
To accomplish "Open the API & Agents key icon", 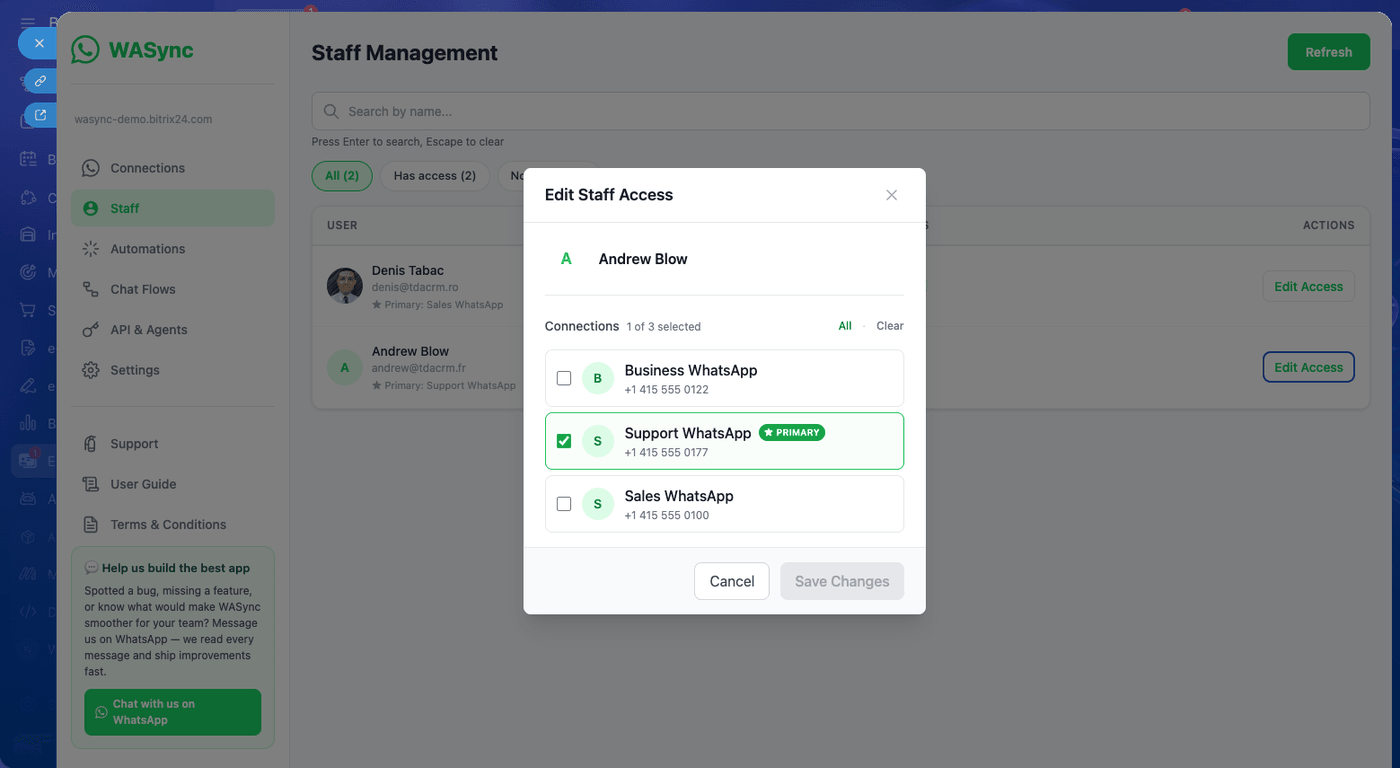I will tap(91, 330).
